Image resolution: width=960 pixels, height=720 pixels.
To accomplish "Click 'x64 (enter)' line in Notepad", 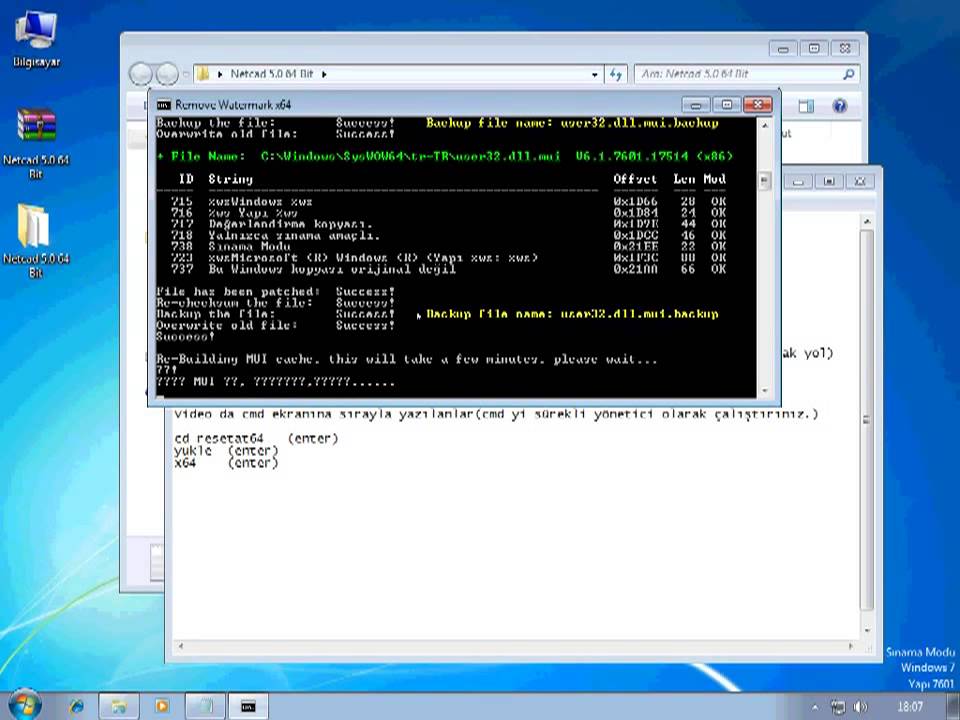I will 226,463.
